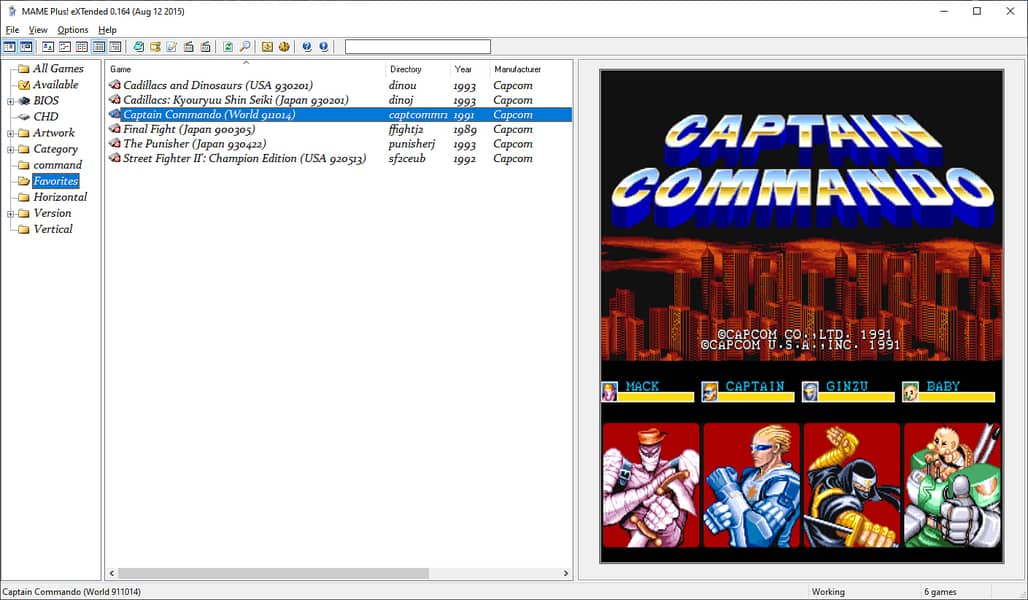Screen dimensions: 1028x600
Task: Click the teal page toolbar icon
Action: (x=138, y=47)
